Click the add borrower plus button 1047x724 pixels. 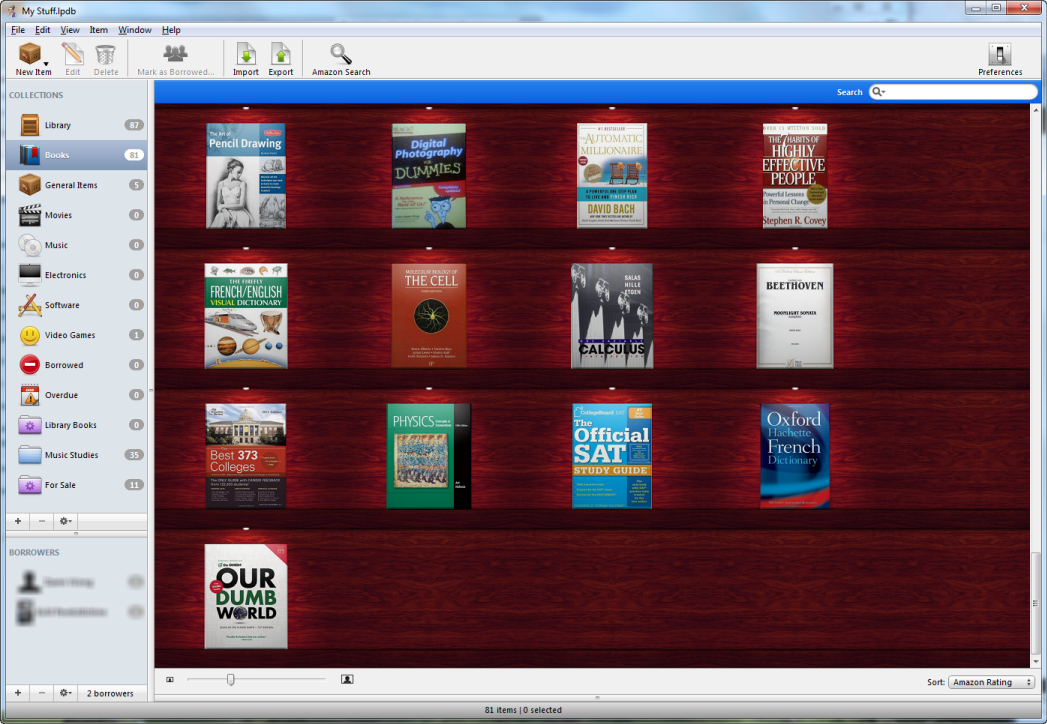pyautogui.click(x=18, y=693)
